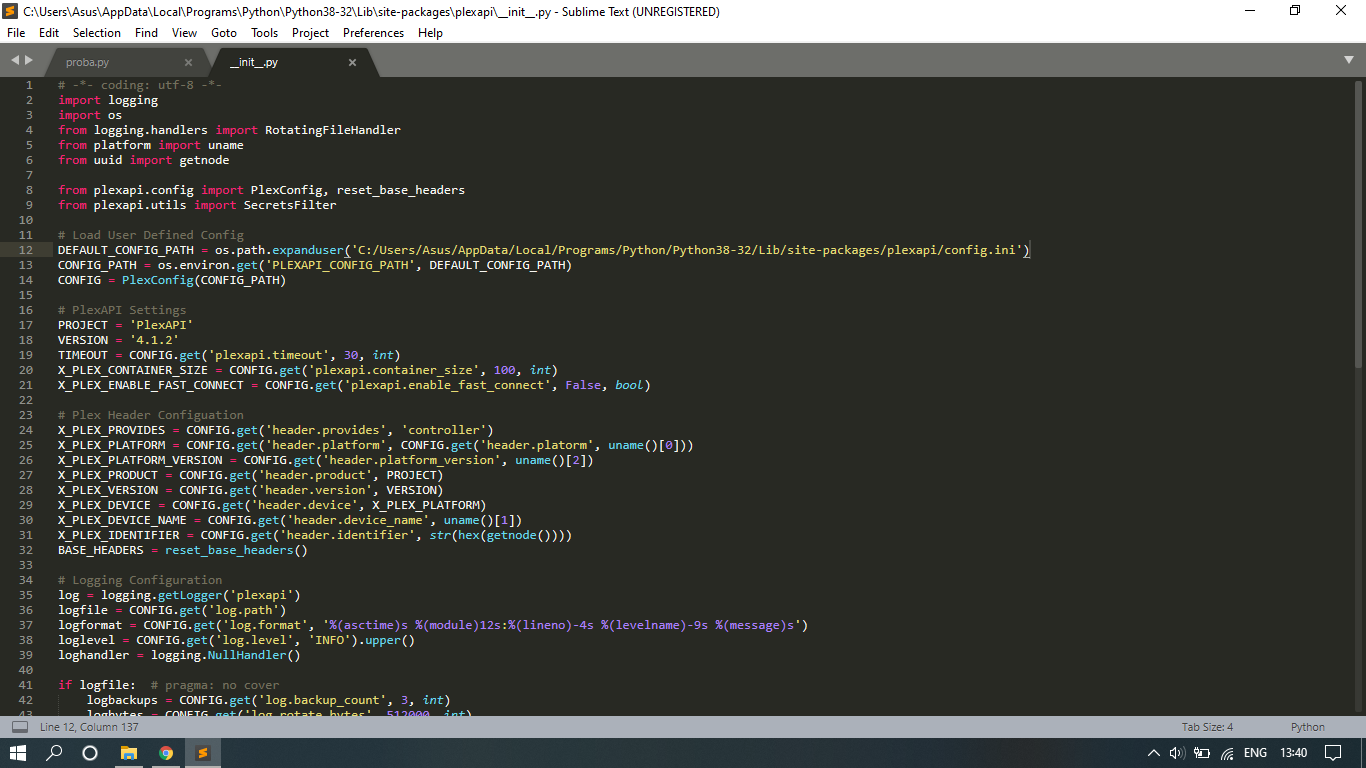
Task: View battery status via tray icon
Action: (1200, 751)
